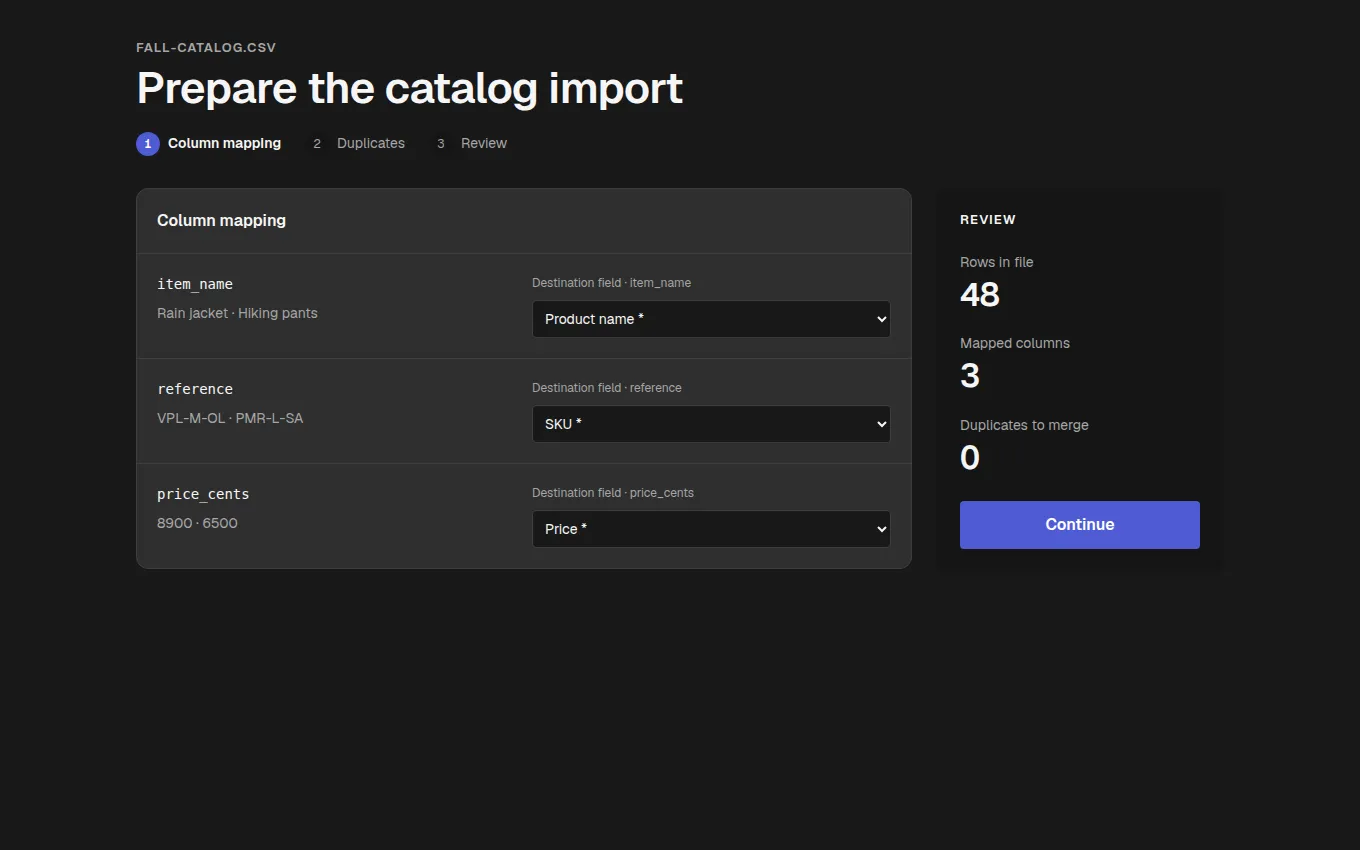
Task: Click the REVIEW sidebar heading
Action: [x=988, y=220]
